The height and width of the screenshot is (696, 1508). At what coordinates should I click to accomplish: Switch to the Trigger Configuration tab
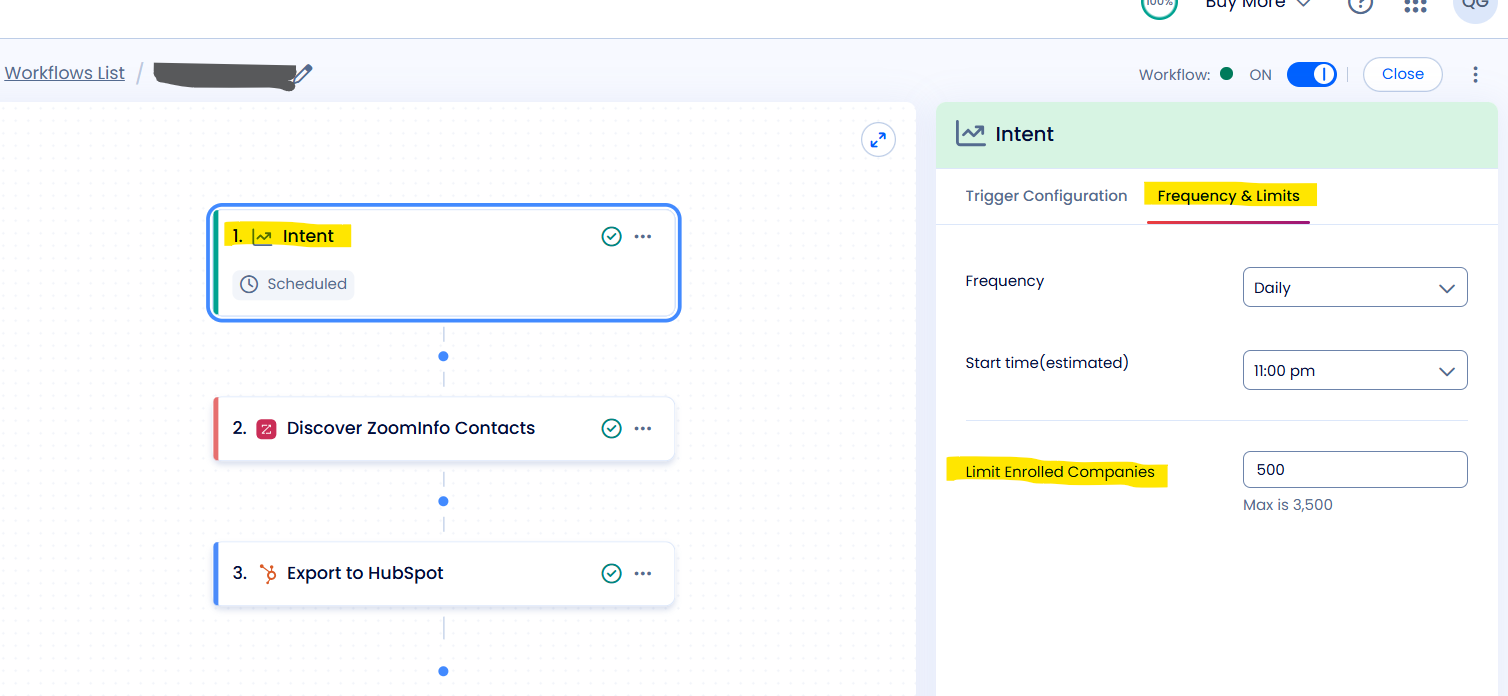pos(1046,196)
